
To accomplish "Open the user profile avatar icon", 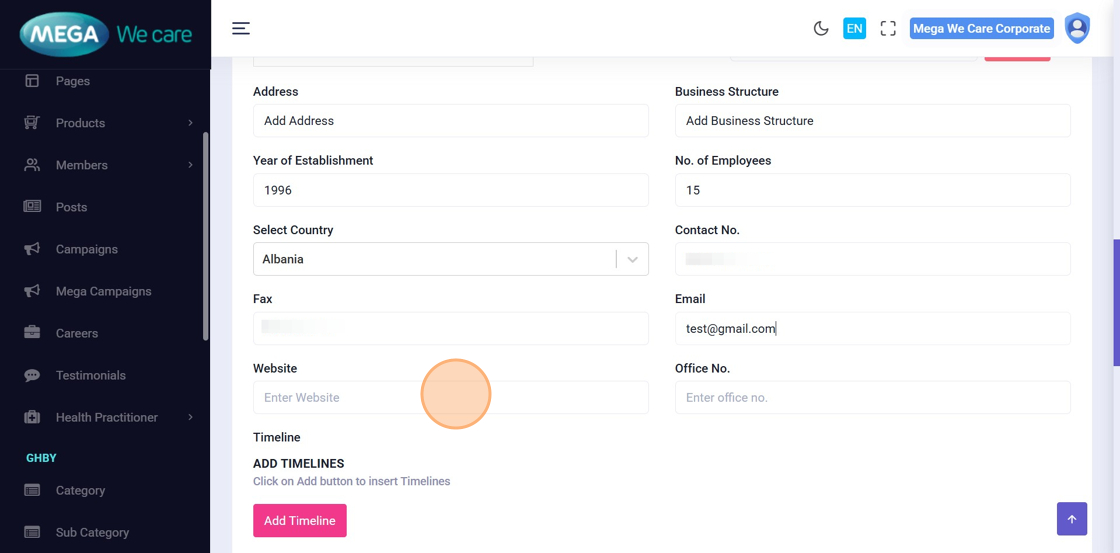I will pos(1077,29).
